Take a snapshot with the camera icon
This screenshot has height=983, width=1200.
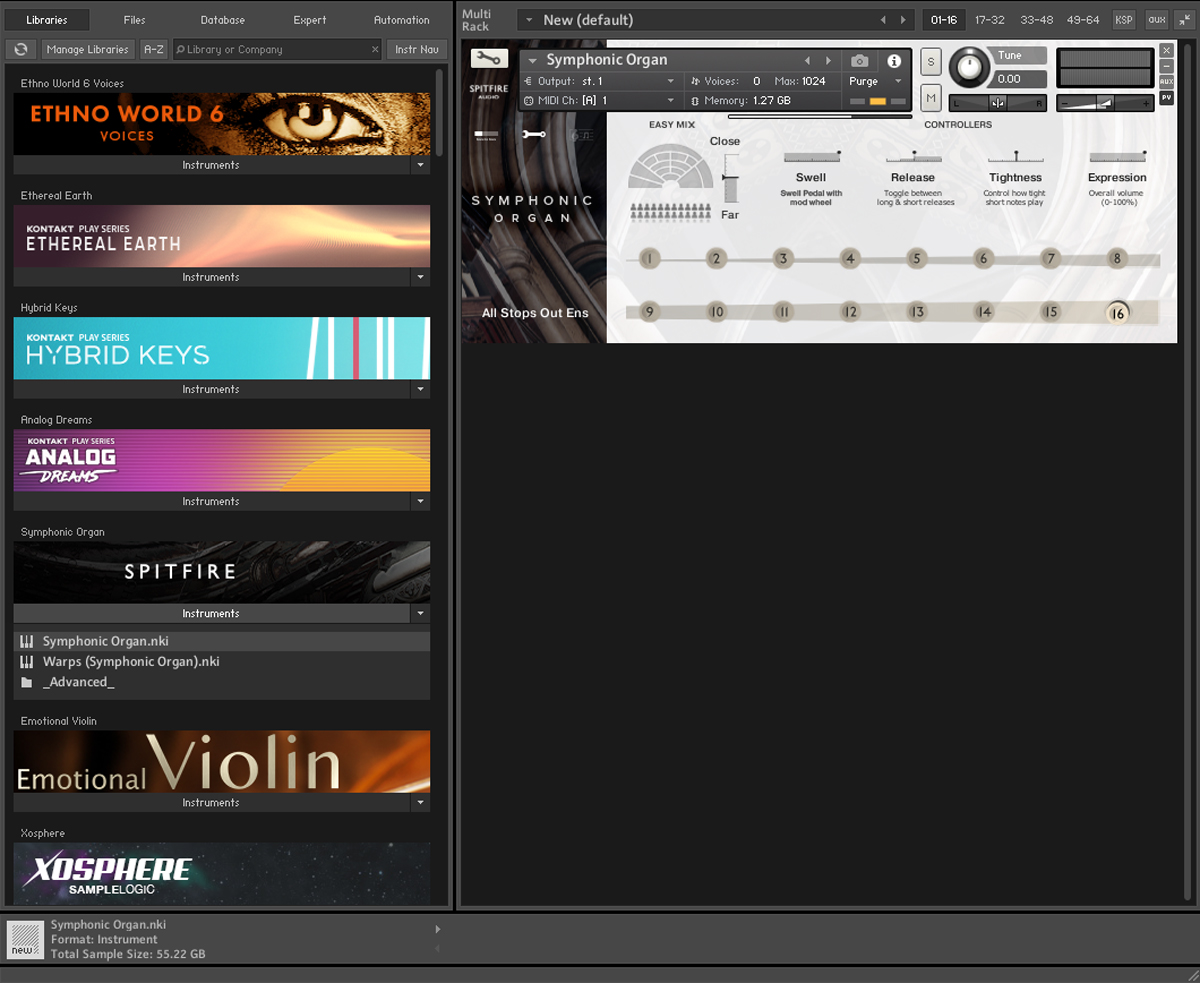tap(859, 61)
